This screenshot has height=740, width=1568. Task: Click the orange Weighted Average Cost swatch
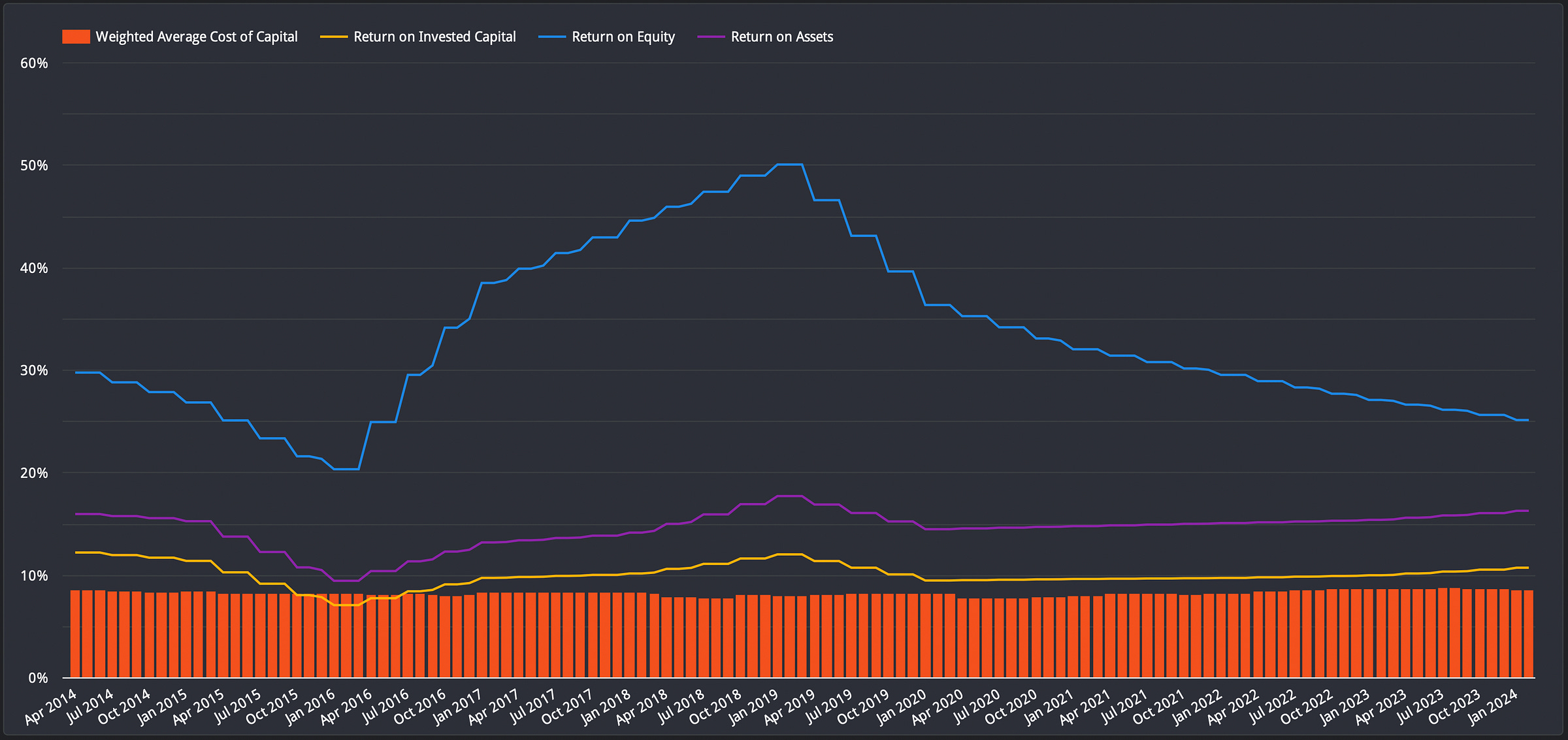[76, 37]
